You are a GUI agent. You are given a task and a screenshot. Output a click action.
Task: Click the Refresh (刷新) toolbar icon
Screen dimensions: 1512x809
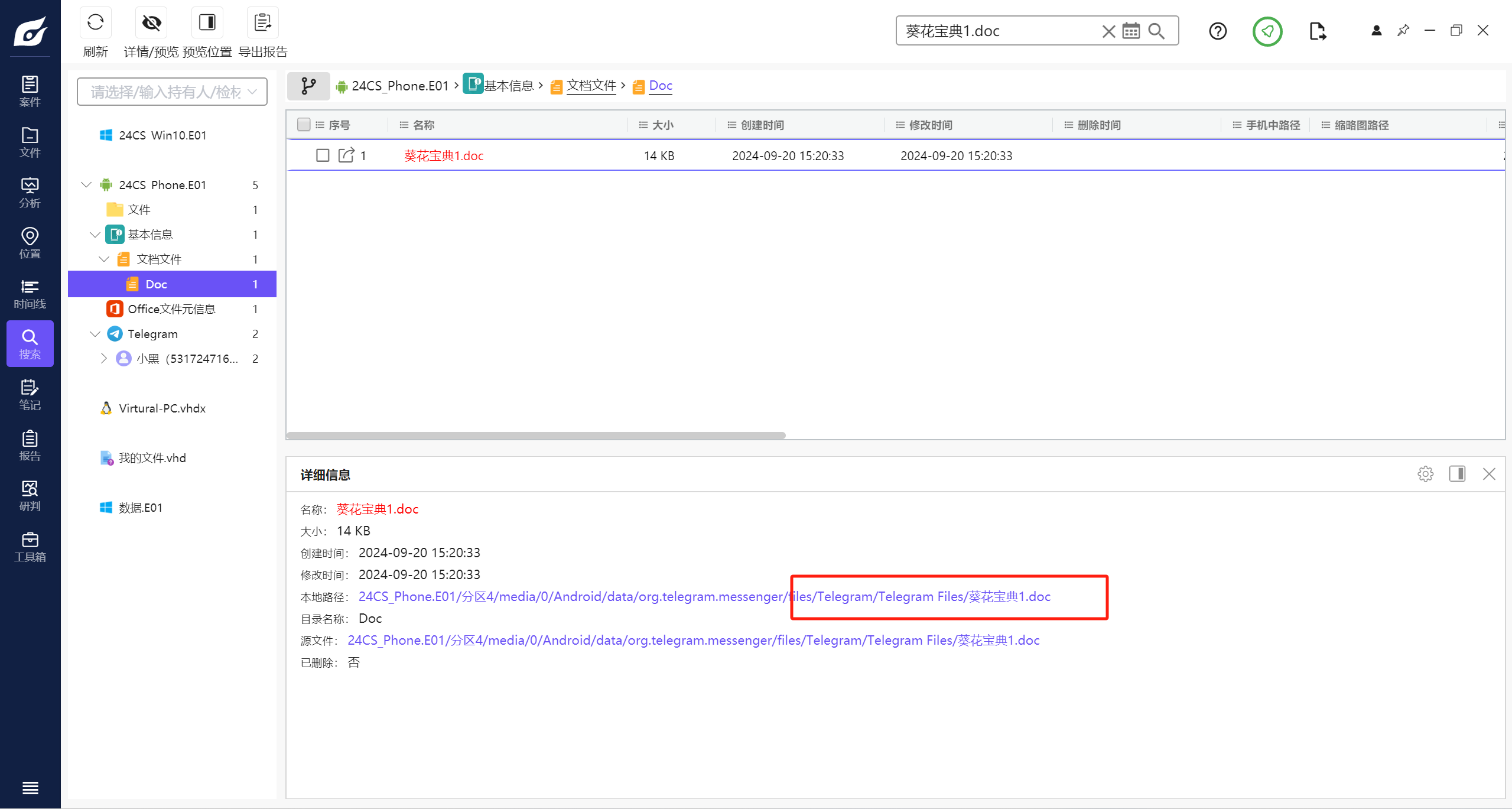coord(95,23)
